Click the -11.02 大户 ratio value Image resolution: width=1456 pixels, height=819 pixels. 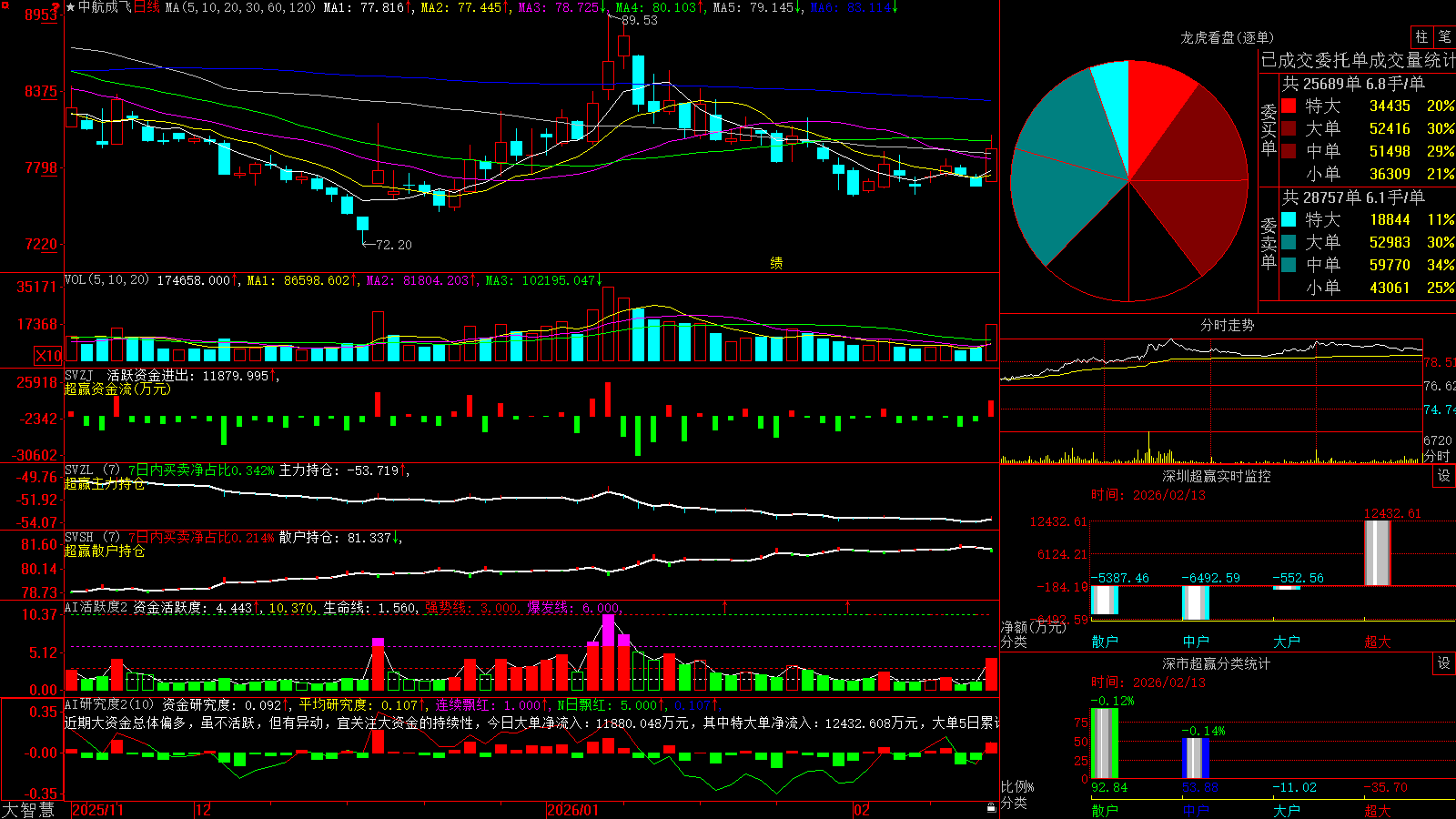point(1294,787)
